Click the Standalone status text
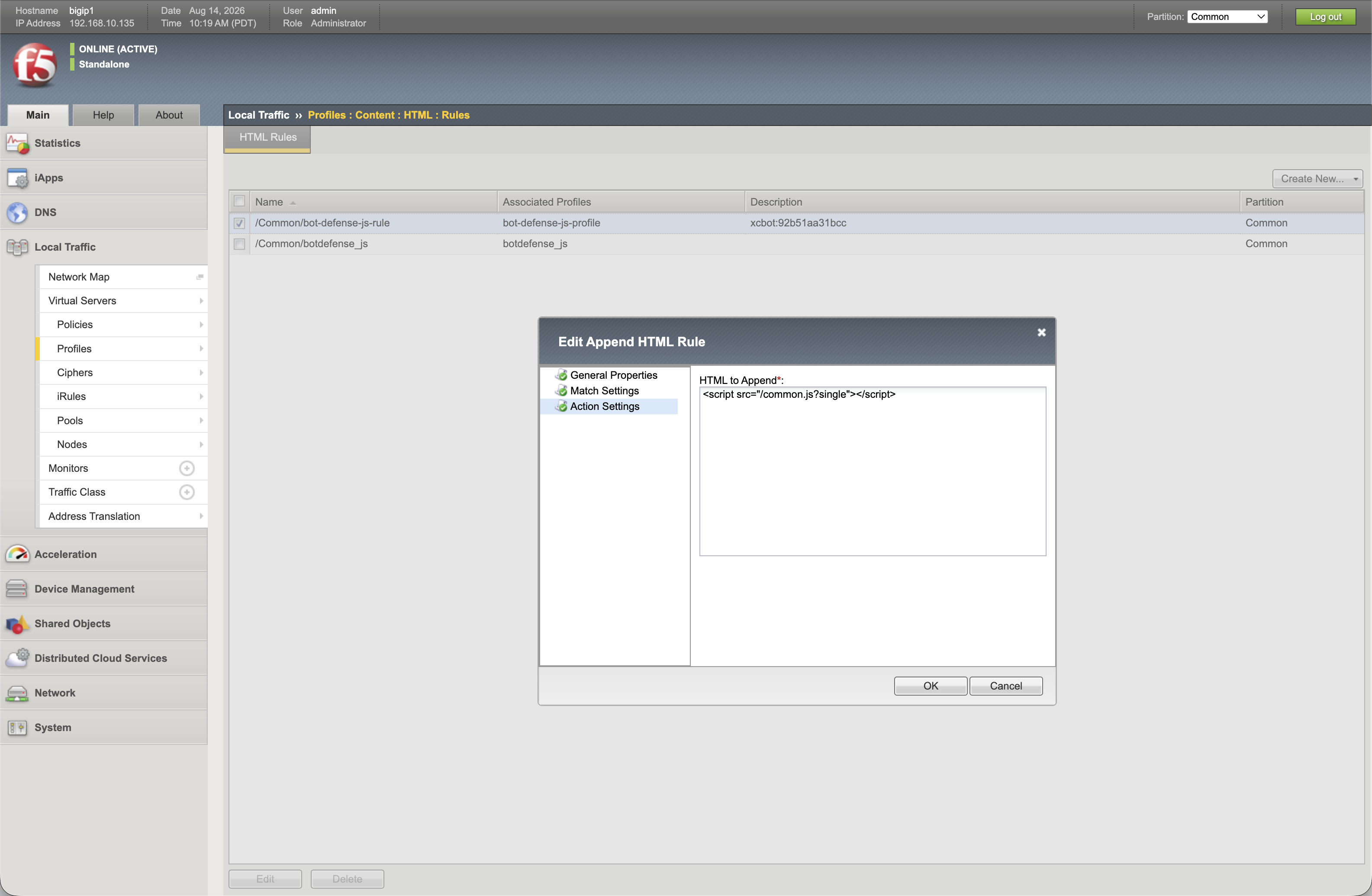The image size is (1372, 896). tap(104, 64)
